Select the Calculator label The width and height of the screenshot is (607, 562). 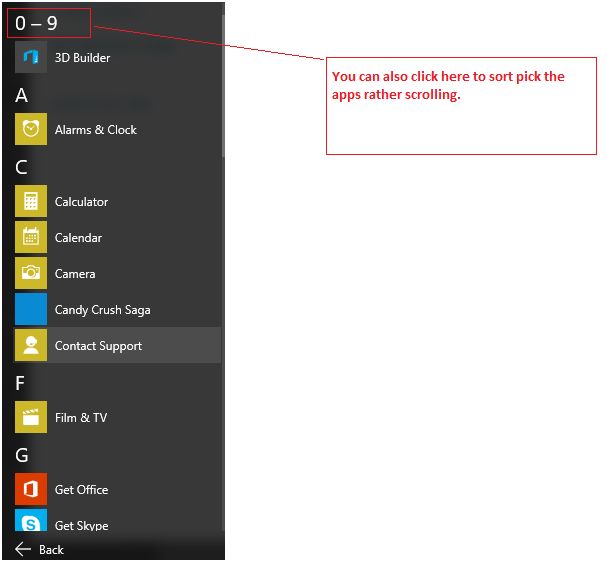click(x=81, y=202)
